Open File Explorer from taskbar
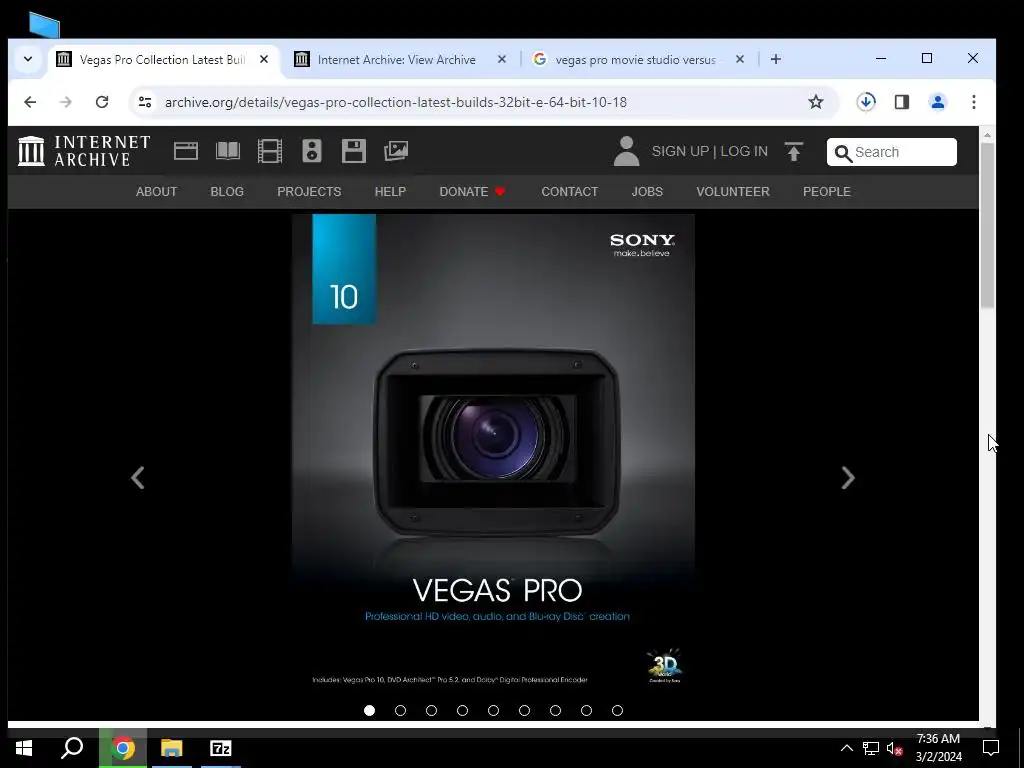The height and width of the screenshot is (768, 1024). [x=172, y=748]
